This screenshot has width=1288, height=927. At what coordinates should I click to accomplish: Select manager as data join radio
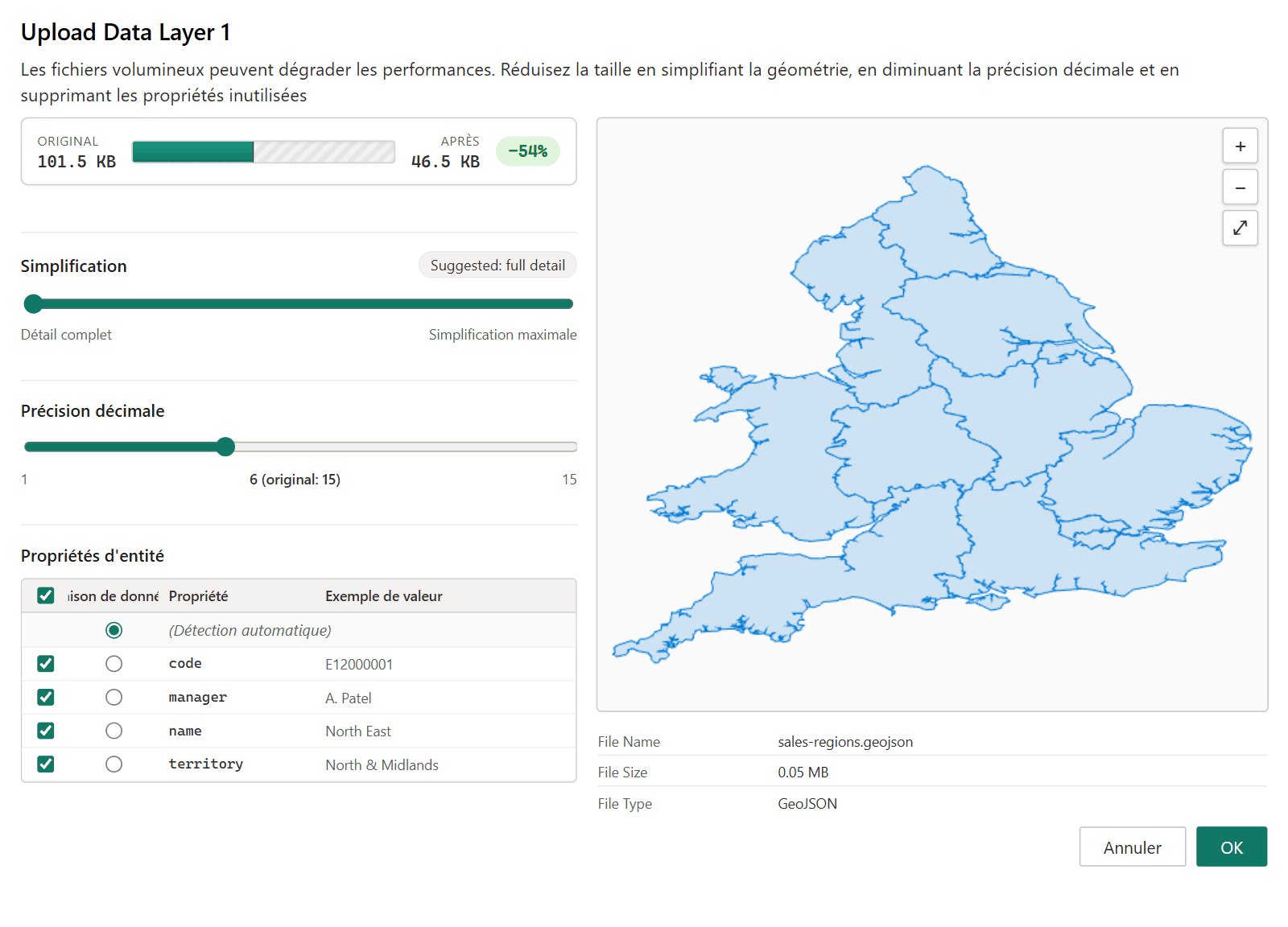pos(114,697)
